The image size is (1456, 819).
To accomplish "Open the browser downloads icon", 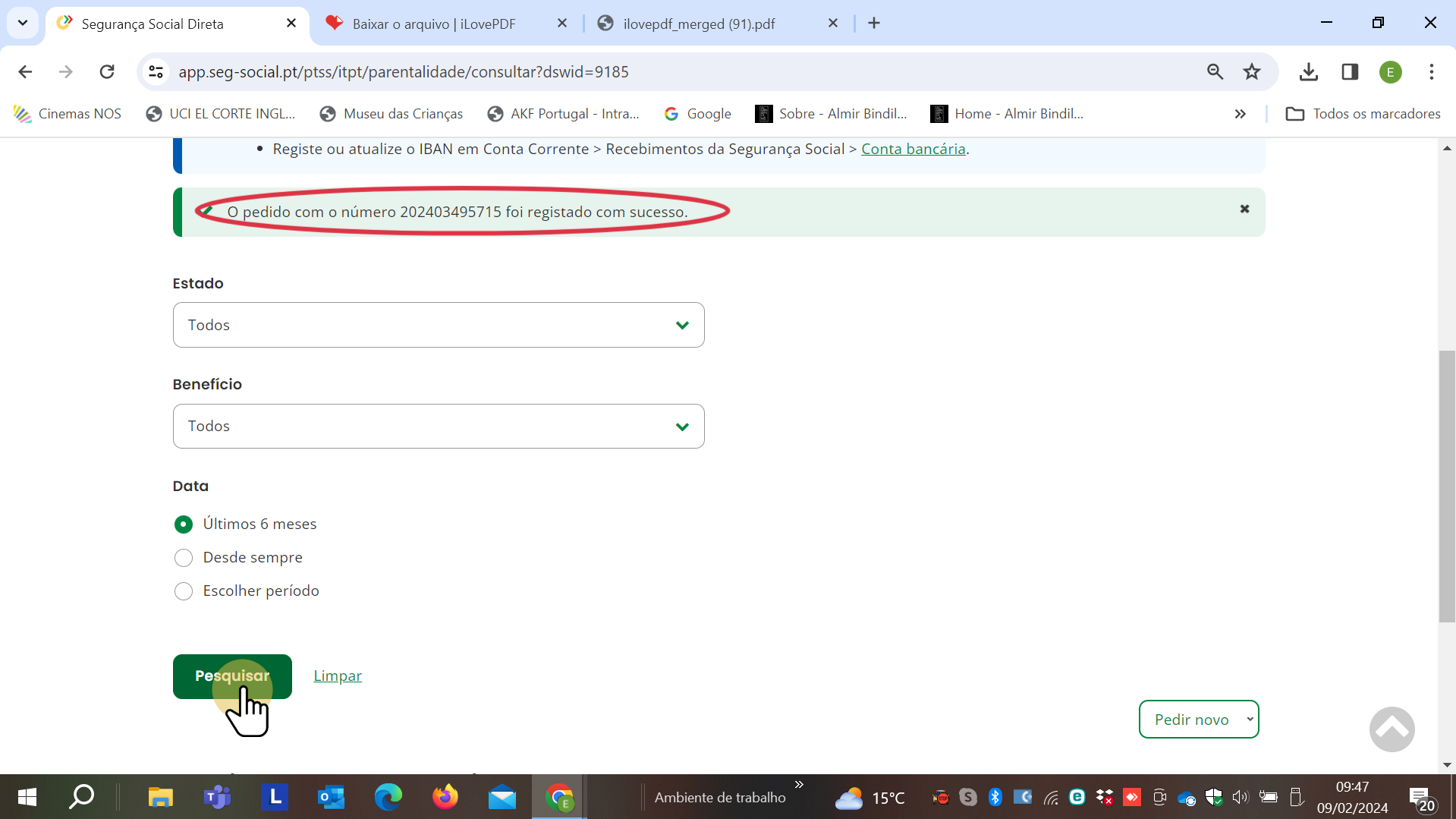I will [1308, 71].
